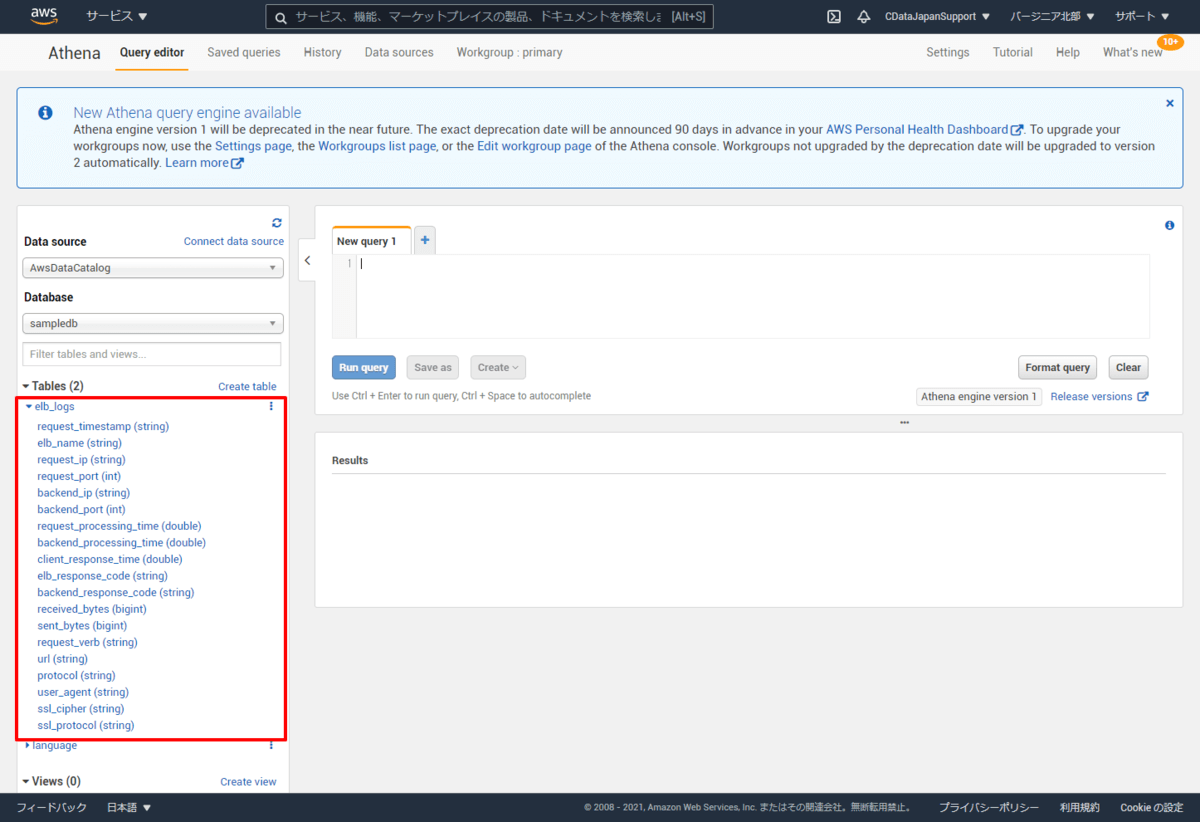
Task: Open the Data sources tab
Action: coord(399,52)
